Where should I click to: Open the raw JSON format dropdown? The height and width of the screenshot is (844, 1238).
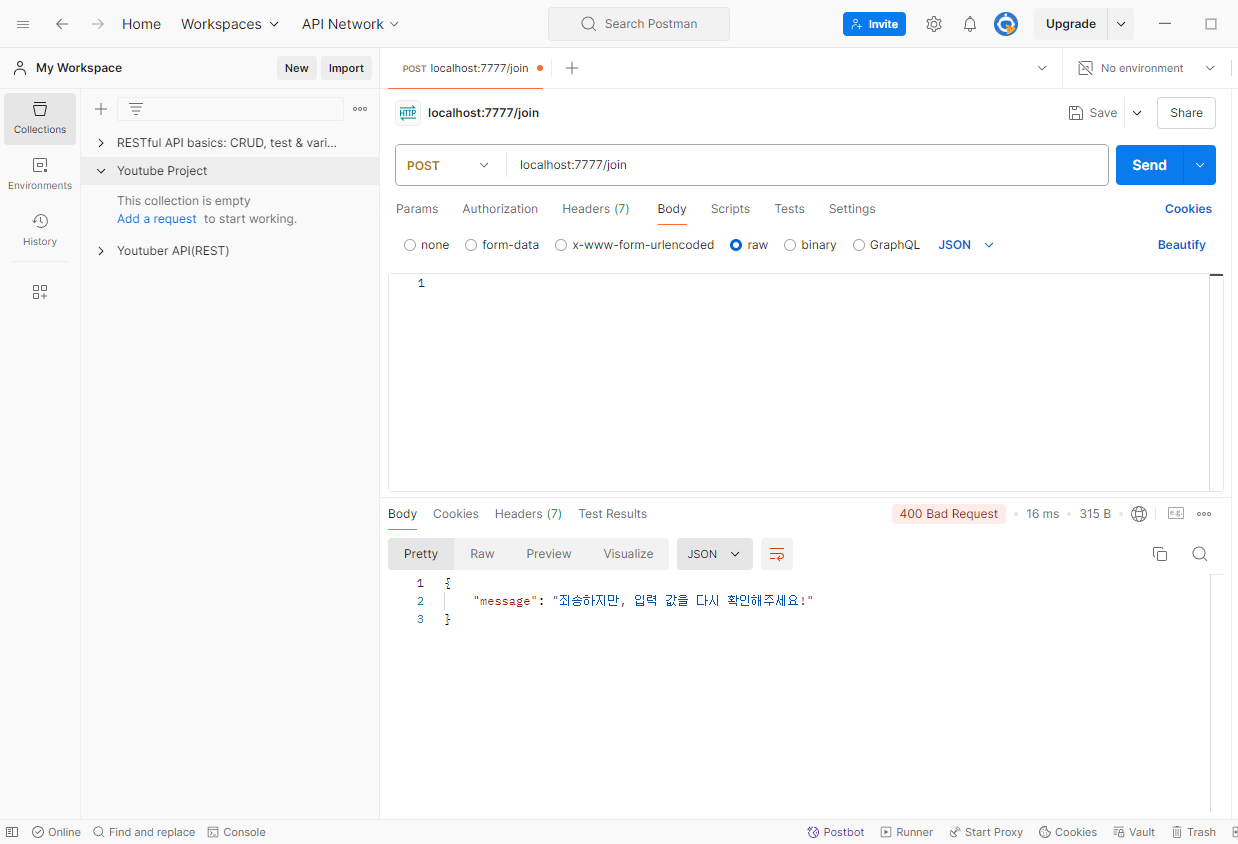966,245
